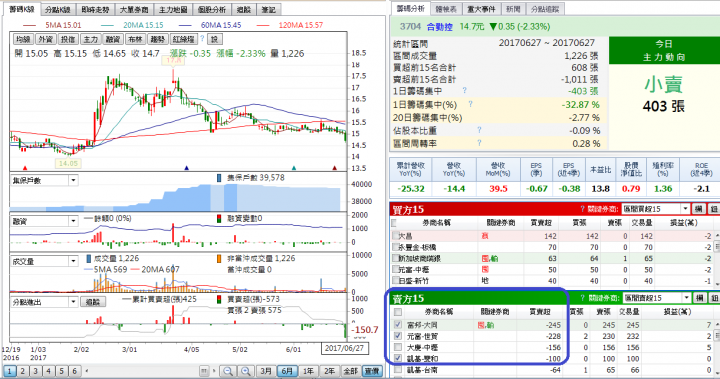The width and height of the screenshot is (720, 379).
Task: Uncheck the 元富-世貿 seller checkbox
Action: tap(398, 336)
